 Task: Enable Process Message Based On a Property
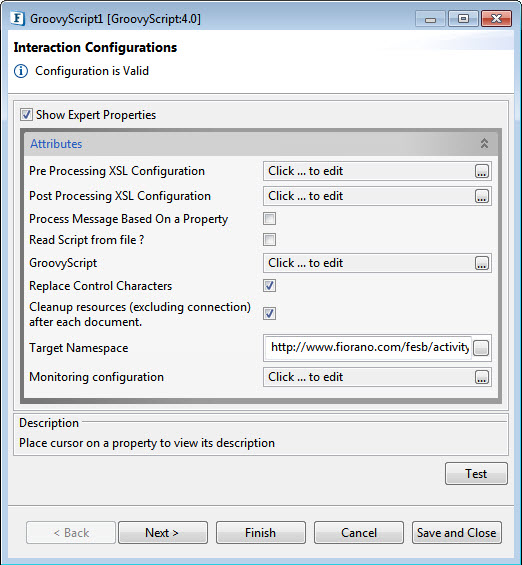click(x=269, y=219)
